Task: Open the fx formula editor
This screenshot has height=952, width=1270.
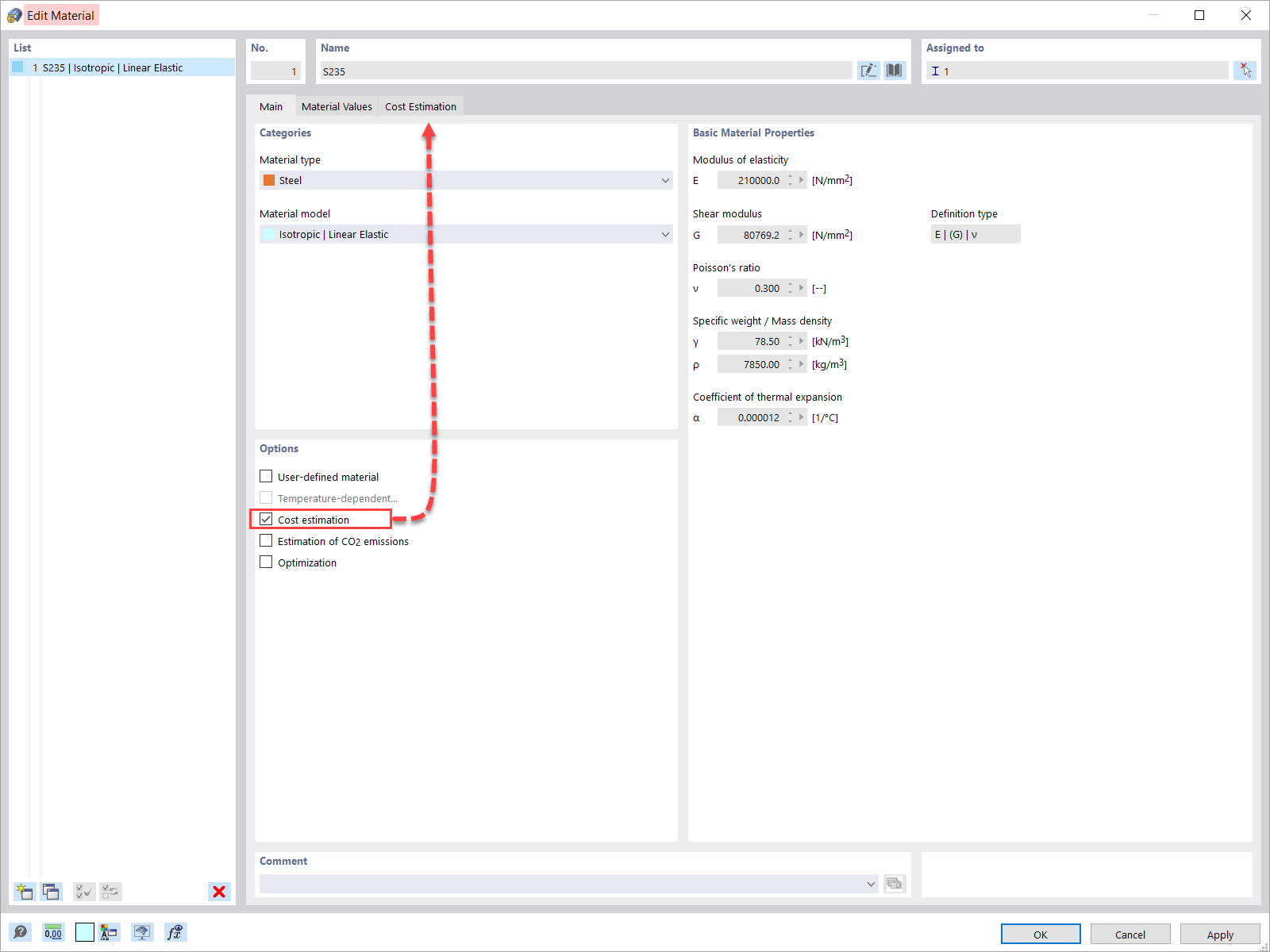Action: pyautogui.click(x=175, y=933)
